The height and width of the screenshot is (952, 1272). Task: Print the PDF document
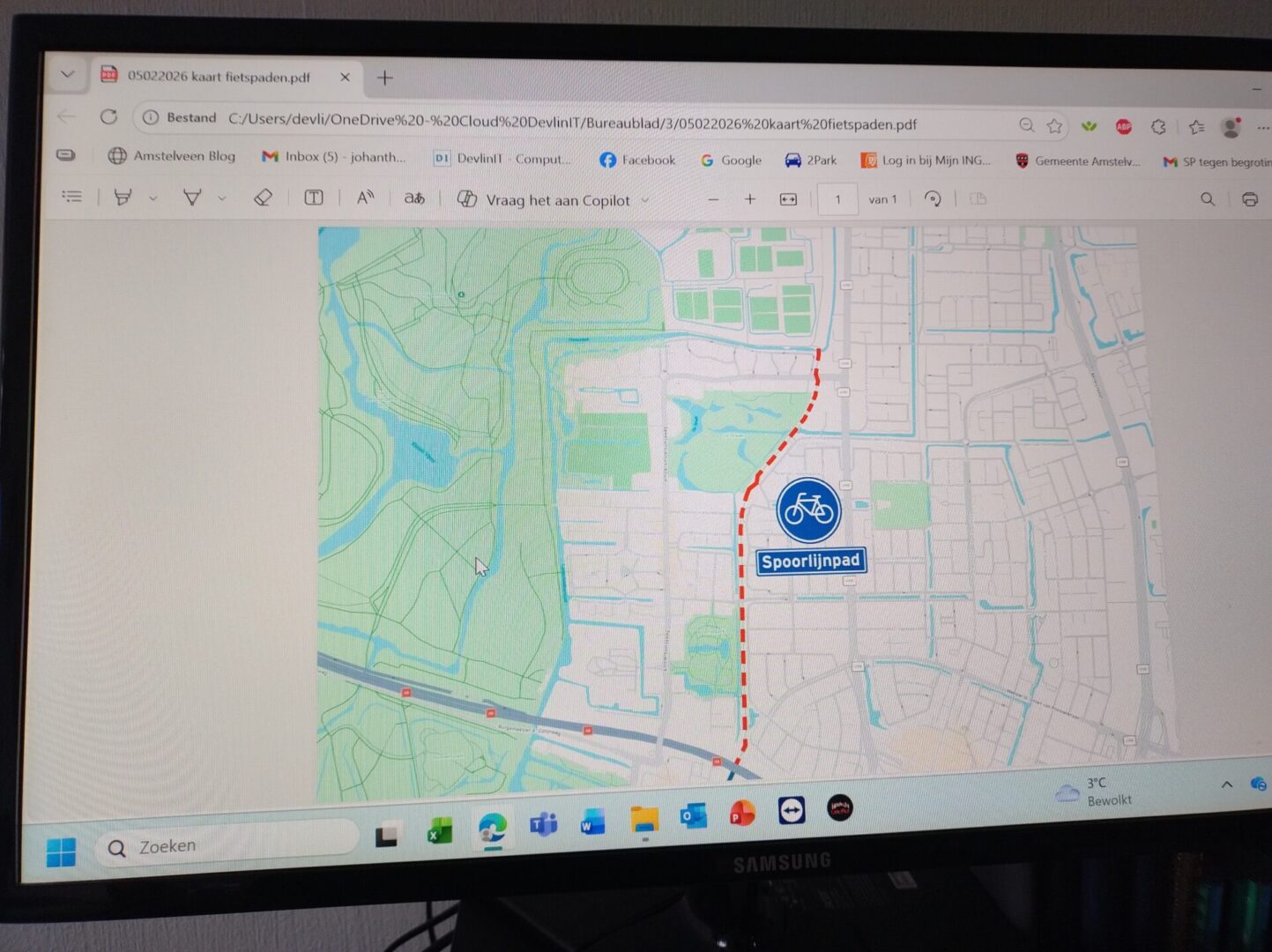point(1249,199)
